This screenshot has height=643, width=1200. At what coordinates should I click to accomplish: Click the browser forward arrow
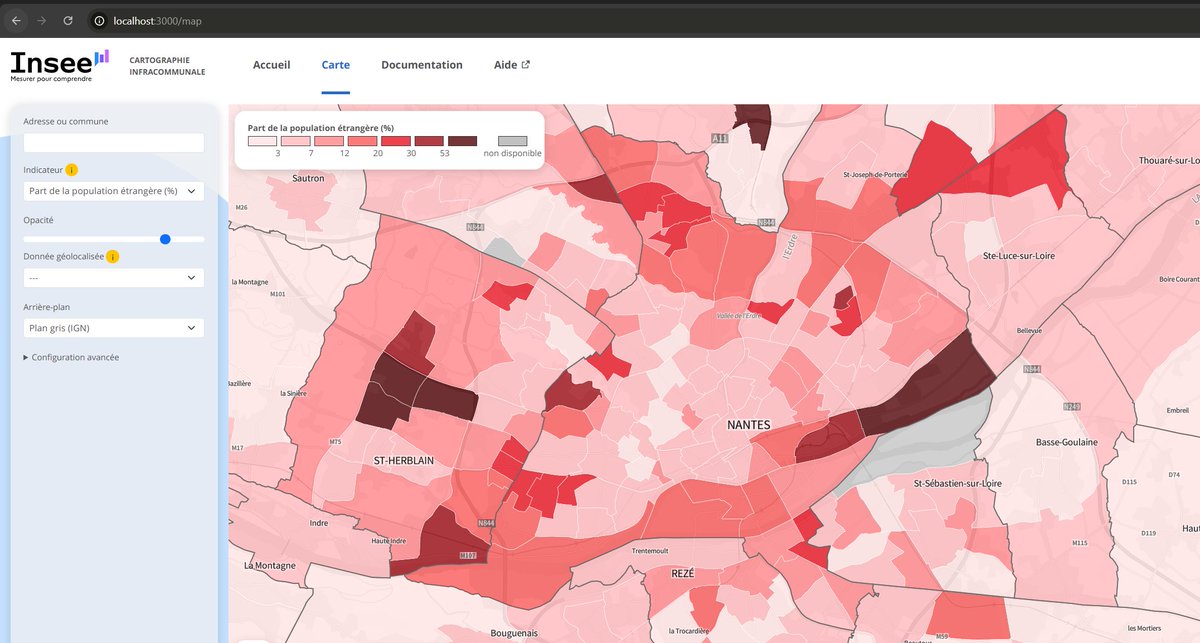tap(41, 20)
